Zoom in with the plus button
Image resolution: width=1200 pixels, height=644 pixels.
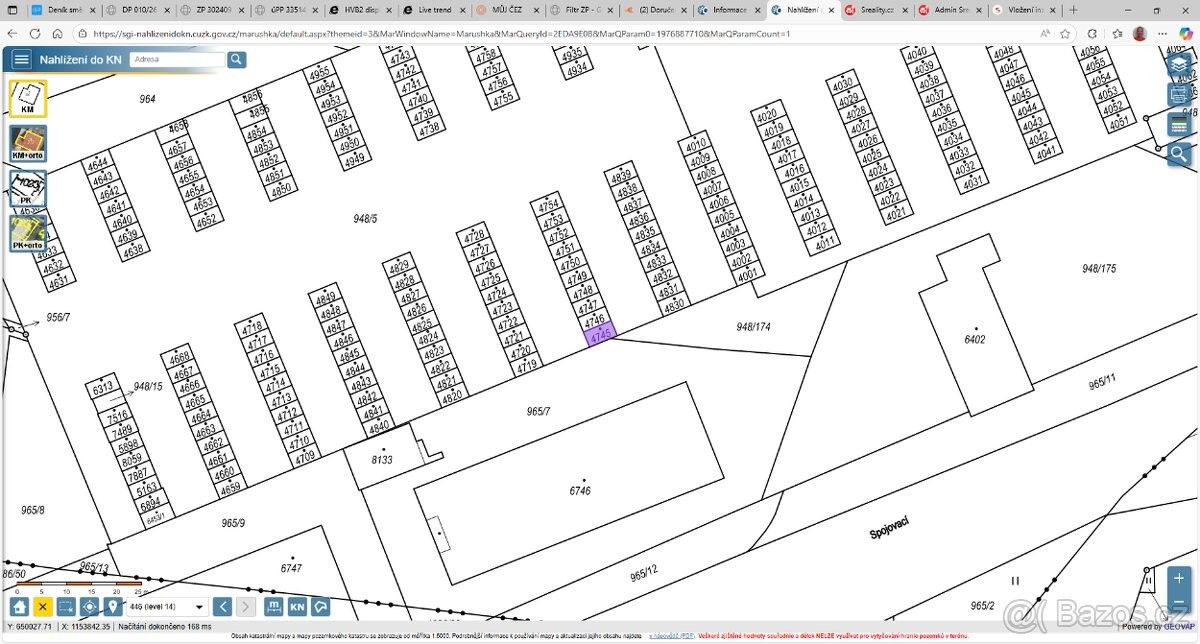pyautogui.click(x=1179, y=578)
